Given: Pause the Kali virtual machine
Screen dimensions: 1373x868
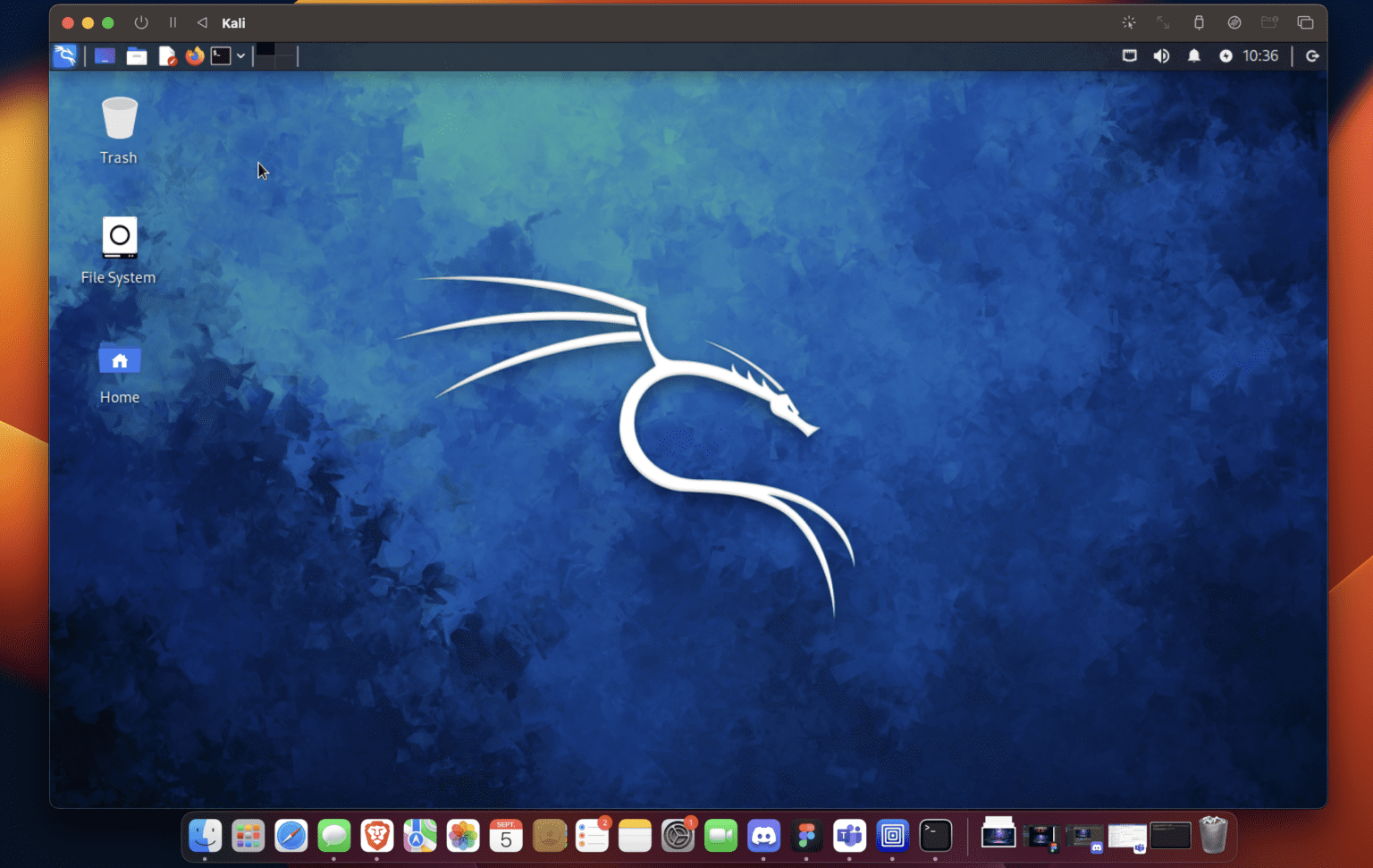Looking at the screenshot, I should coord(173,22).
